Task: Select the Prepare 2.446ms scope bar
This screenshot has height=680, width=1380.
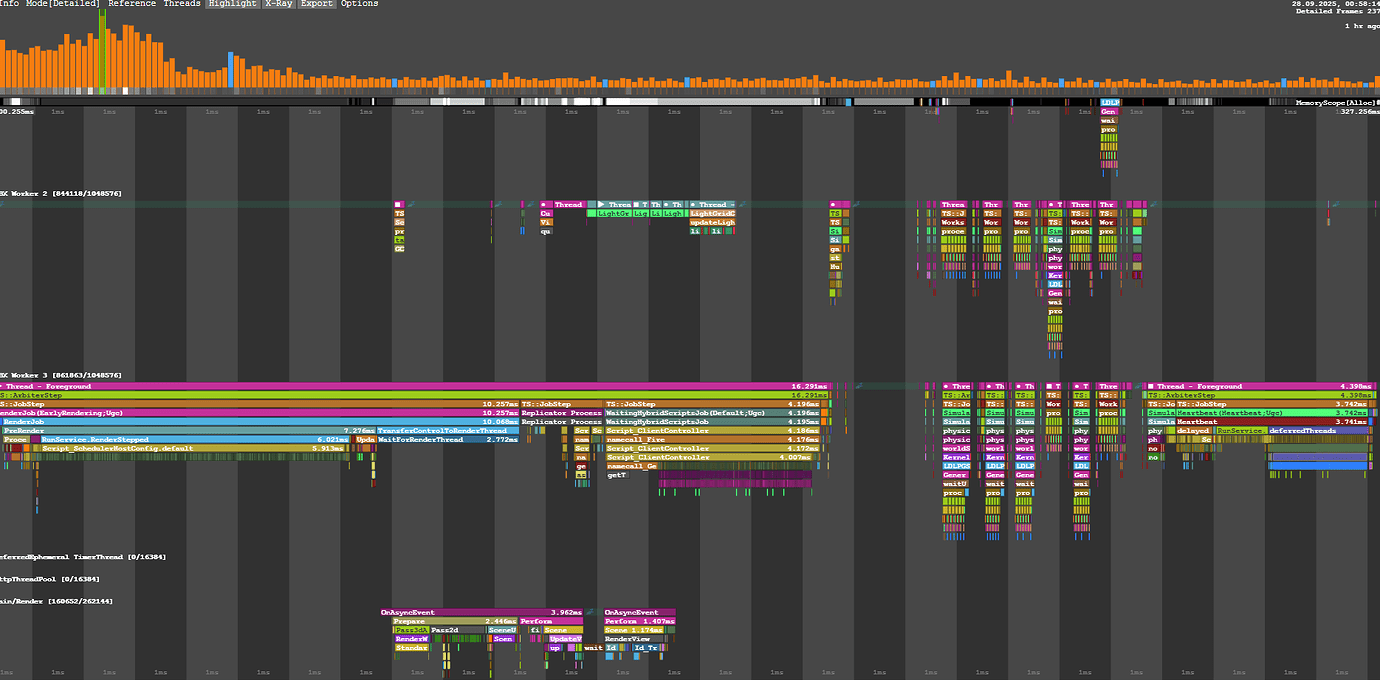Action: pos(455,621)
